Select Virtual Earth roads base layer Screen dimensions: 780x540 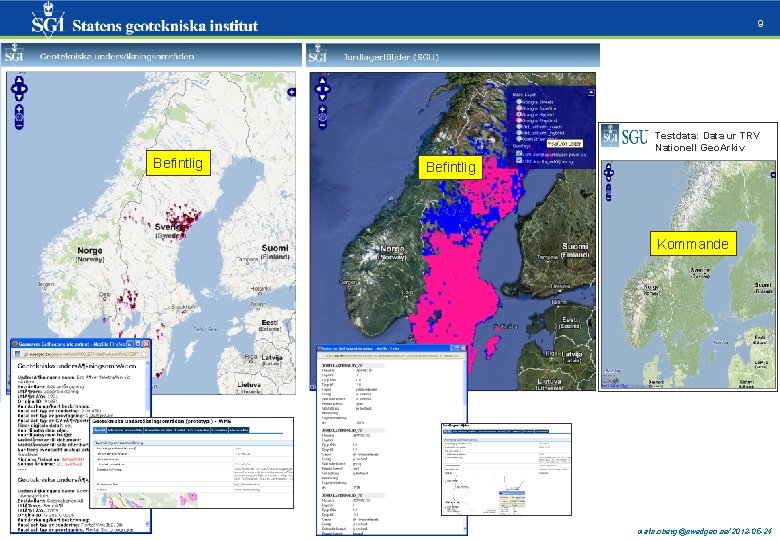click(519, 127)
